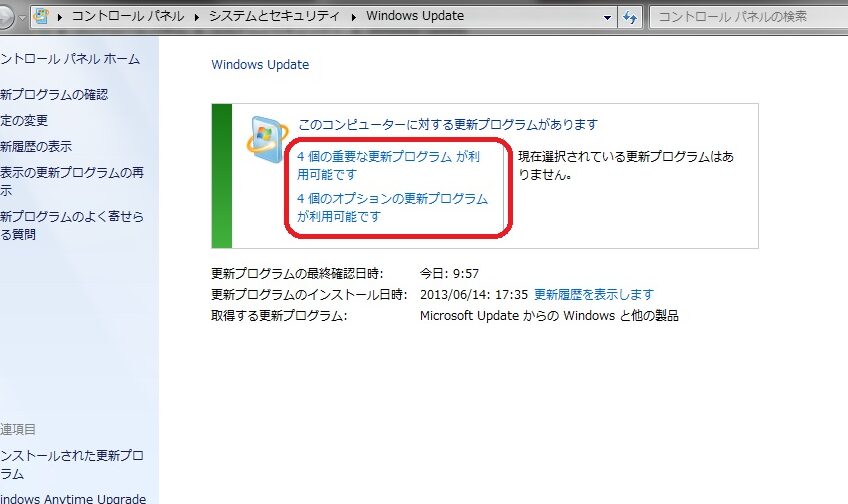Open Windows Anytime Upgrade sidebar link
Viewport: 848px width, 504px height.
73,498
